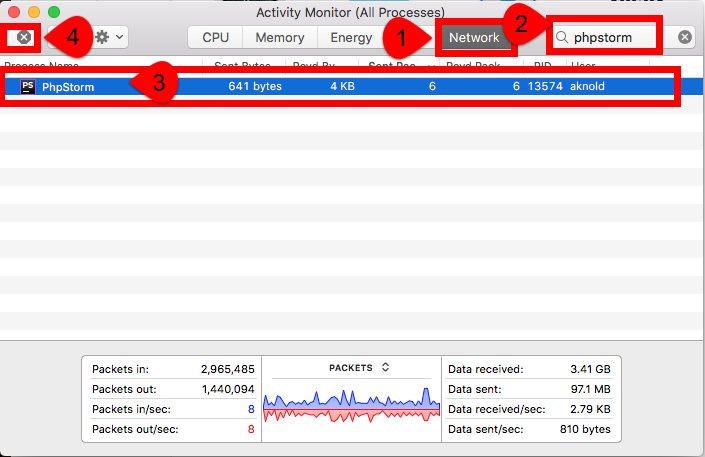705x457 pixels.
Task: Select the Network tab
Action: (474, 37)
